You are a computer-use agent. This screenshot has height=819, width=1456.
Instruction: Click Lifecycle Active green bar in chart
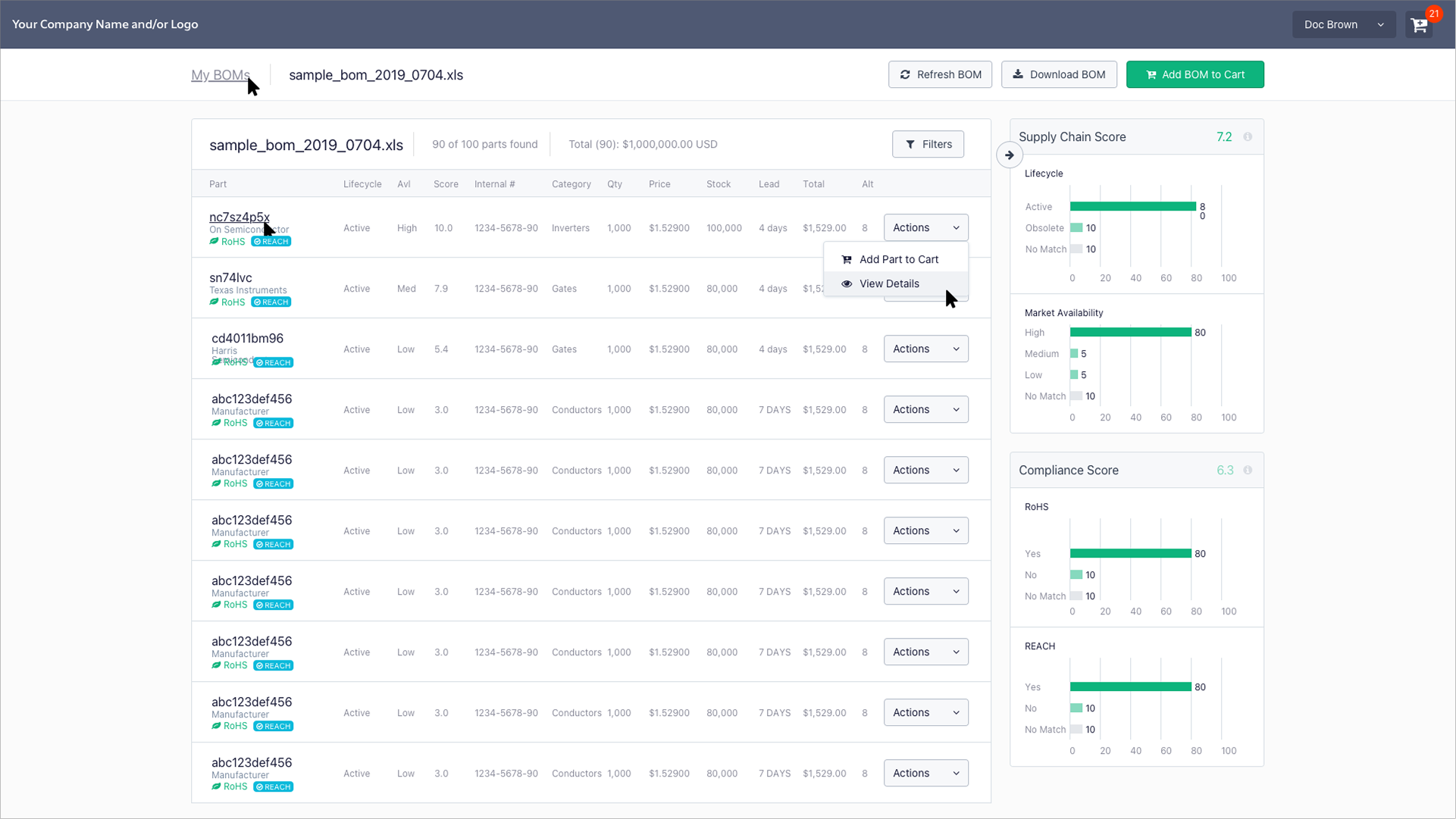point(1132,207)
